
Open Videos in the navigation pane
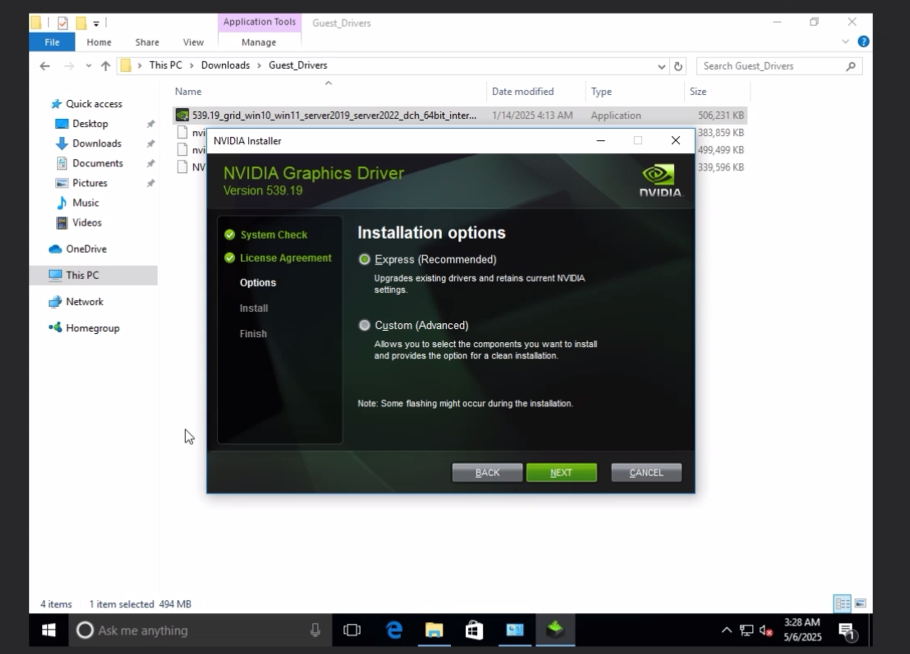tap(86, 222)
